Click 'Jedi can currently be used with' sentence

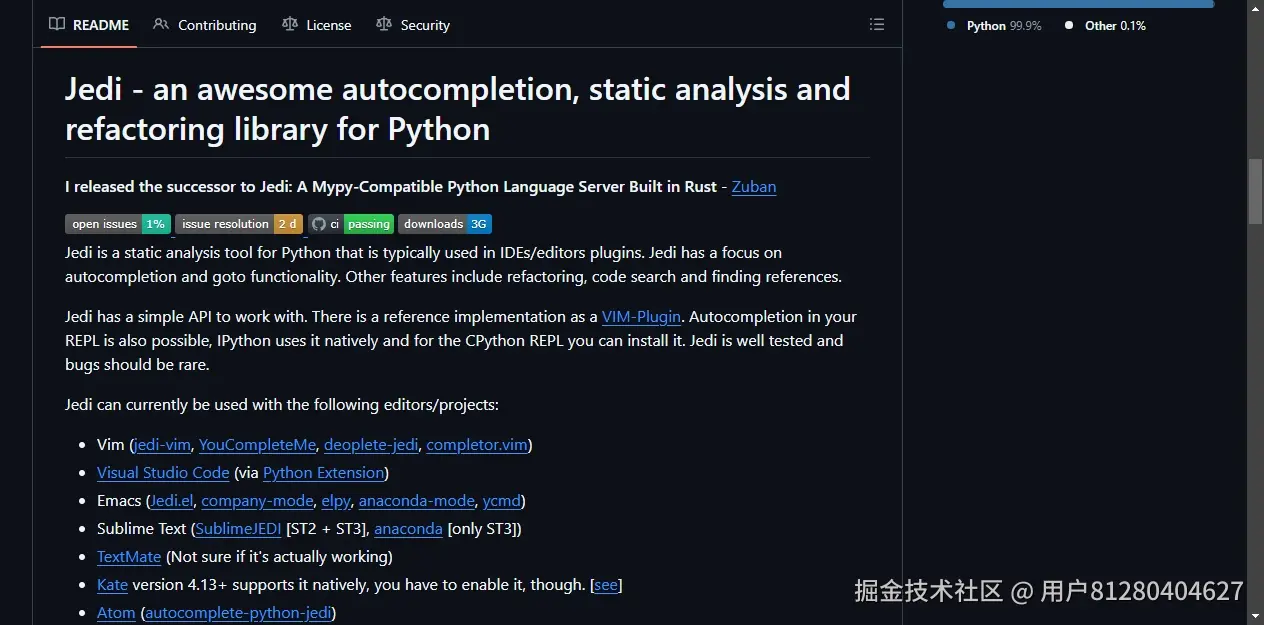[282, 405]
